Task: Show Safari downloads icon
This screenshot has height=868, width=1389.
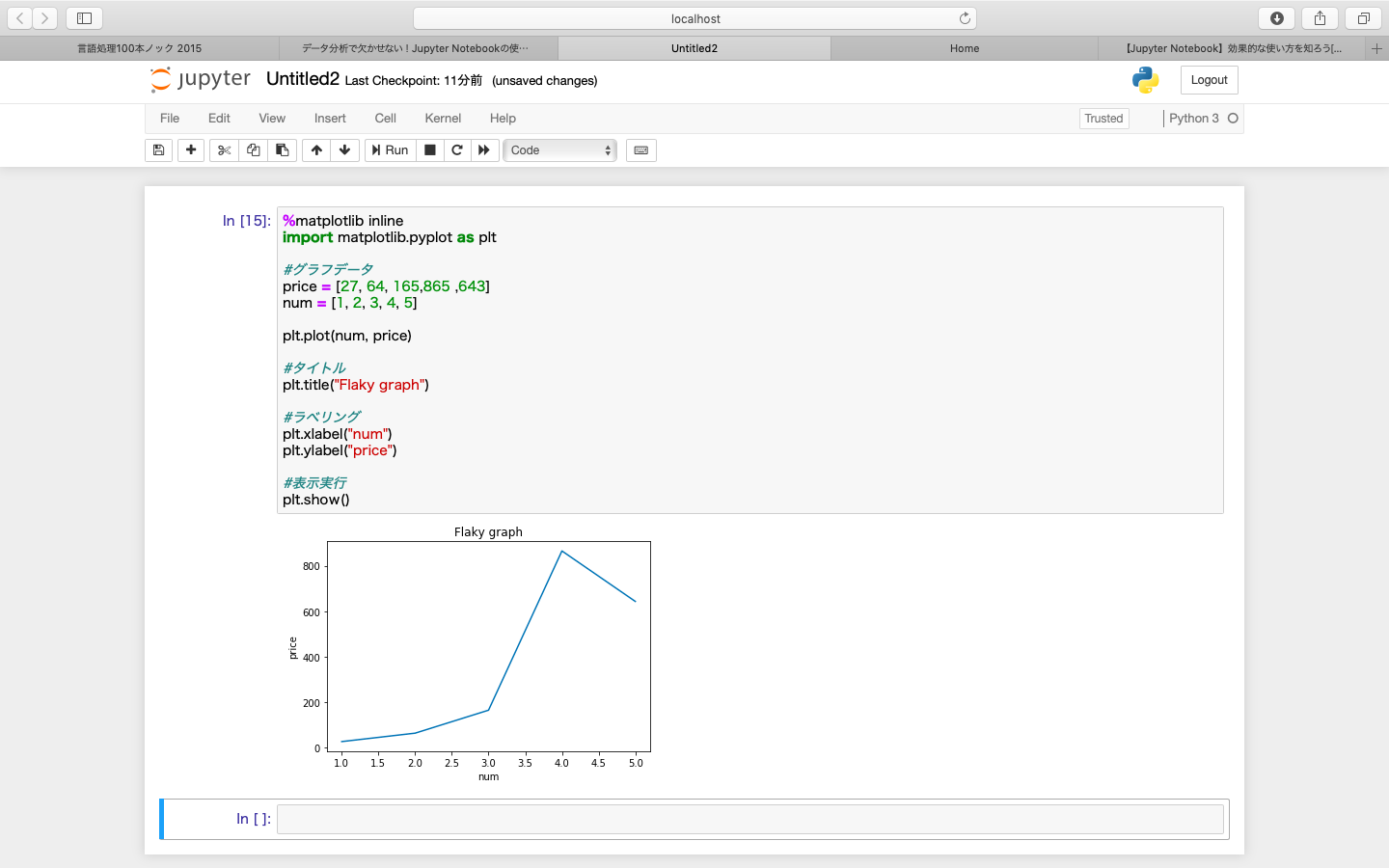Action: coord(1277,18)
